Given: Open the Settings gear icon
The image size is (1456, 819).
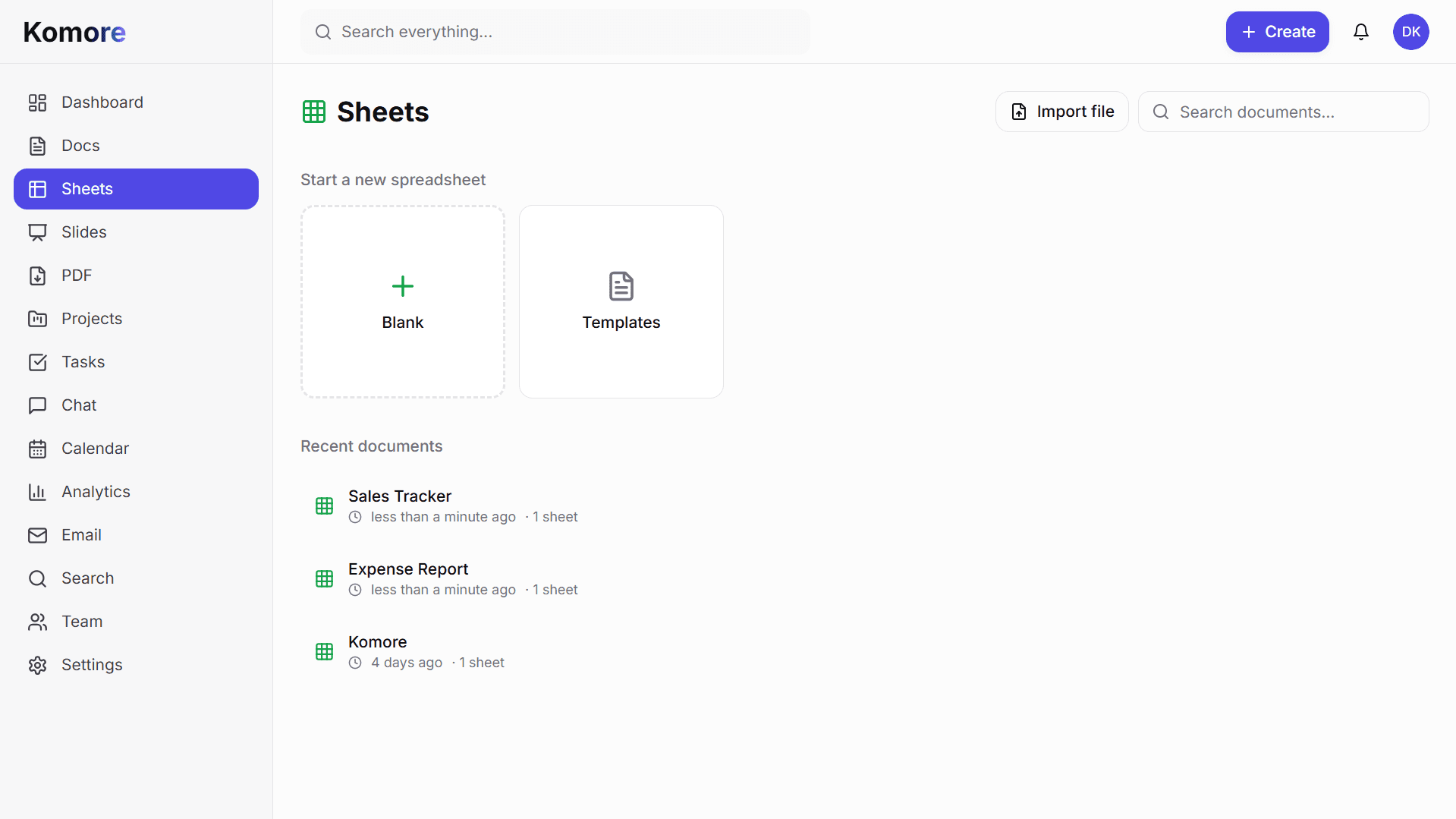Looking at the screenshot, I should (38, 665).
